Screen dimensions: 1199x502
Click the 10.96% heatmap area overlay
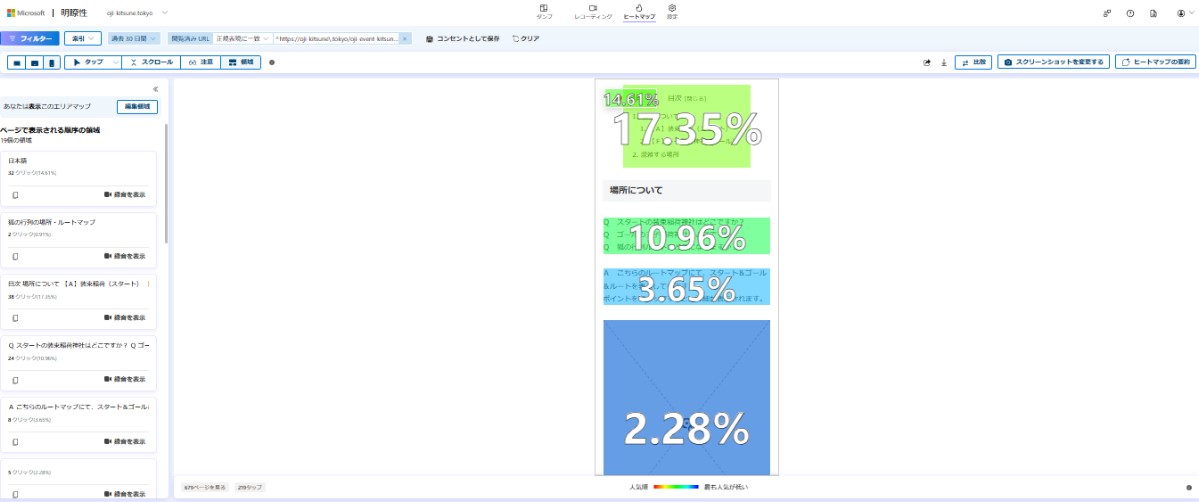686,237
